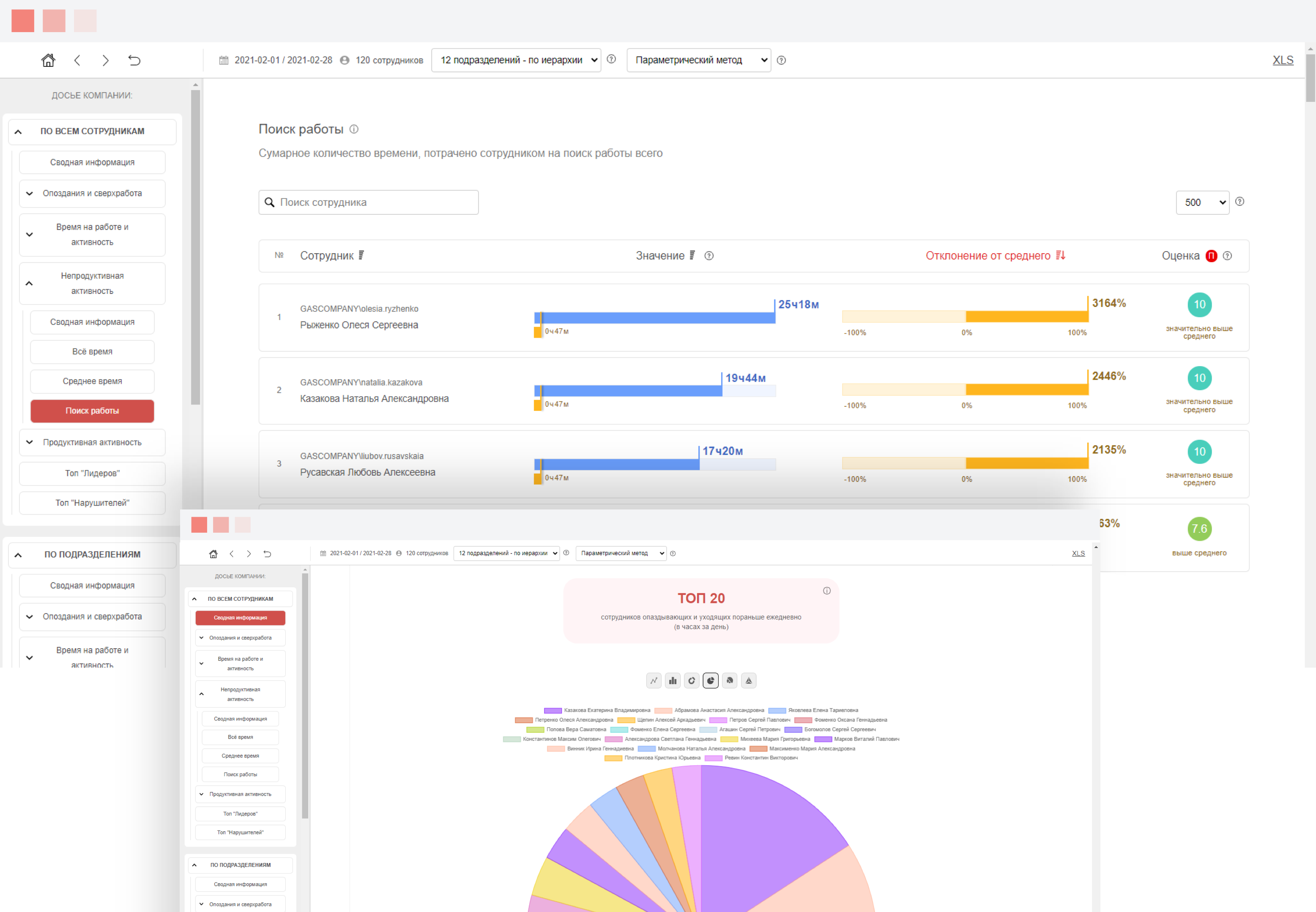Click the red 'П' rating badge

pos(1211,255)
